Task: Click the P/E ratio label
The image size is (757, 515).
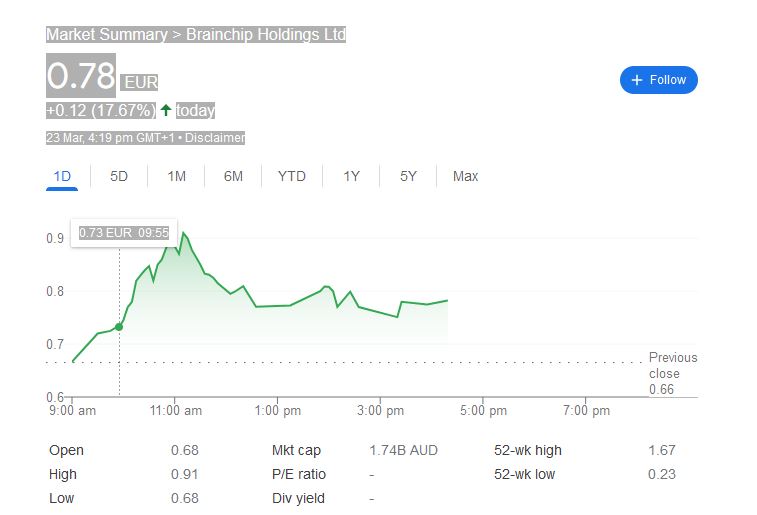Action: point(299,474)
